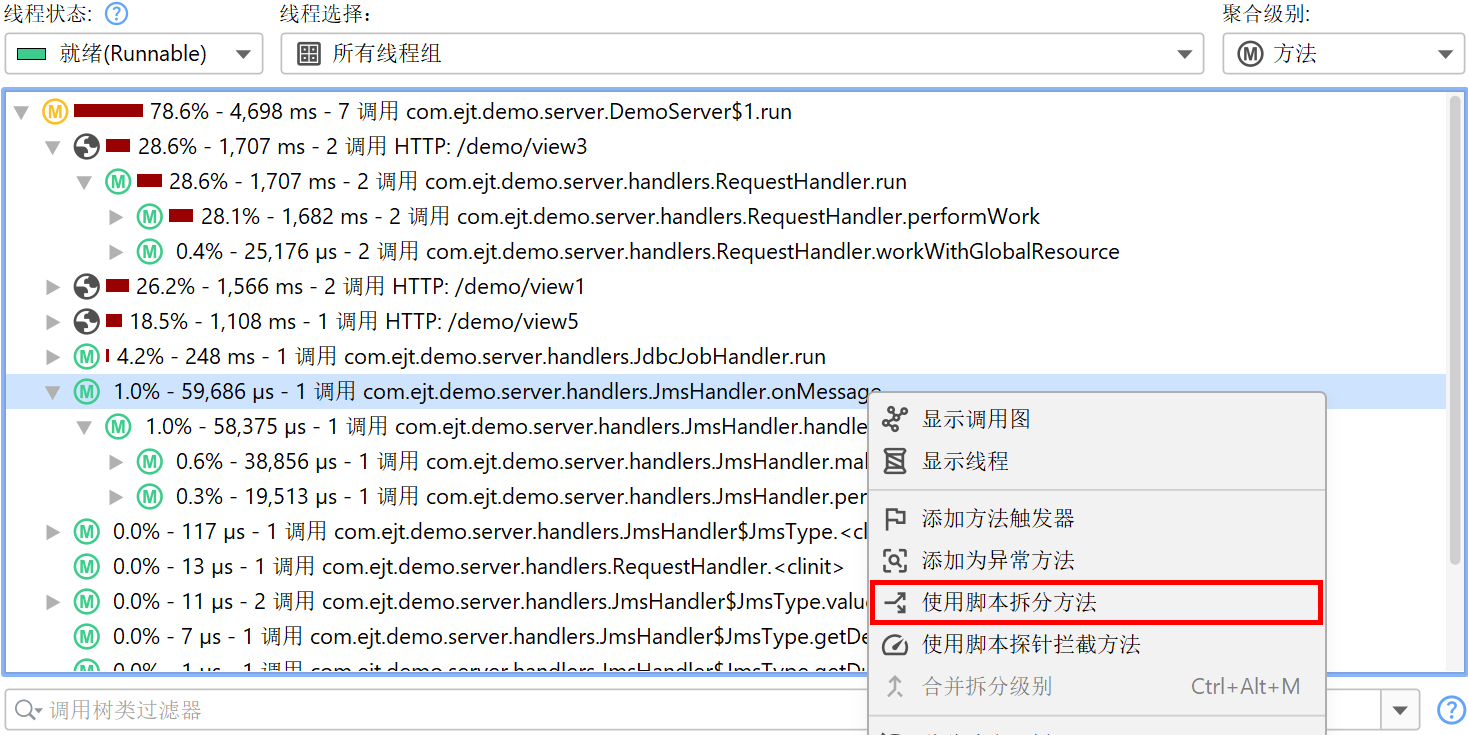This screenshot has width=1468, height=735.
Task: Click the 线程状态: label
Action: pos(48,14)
